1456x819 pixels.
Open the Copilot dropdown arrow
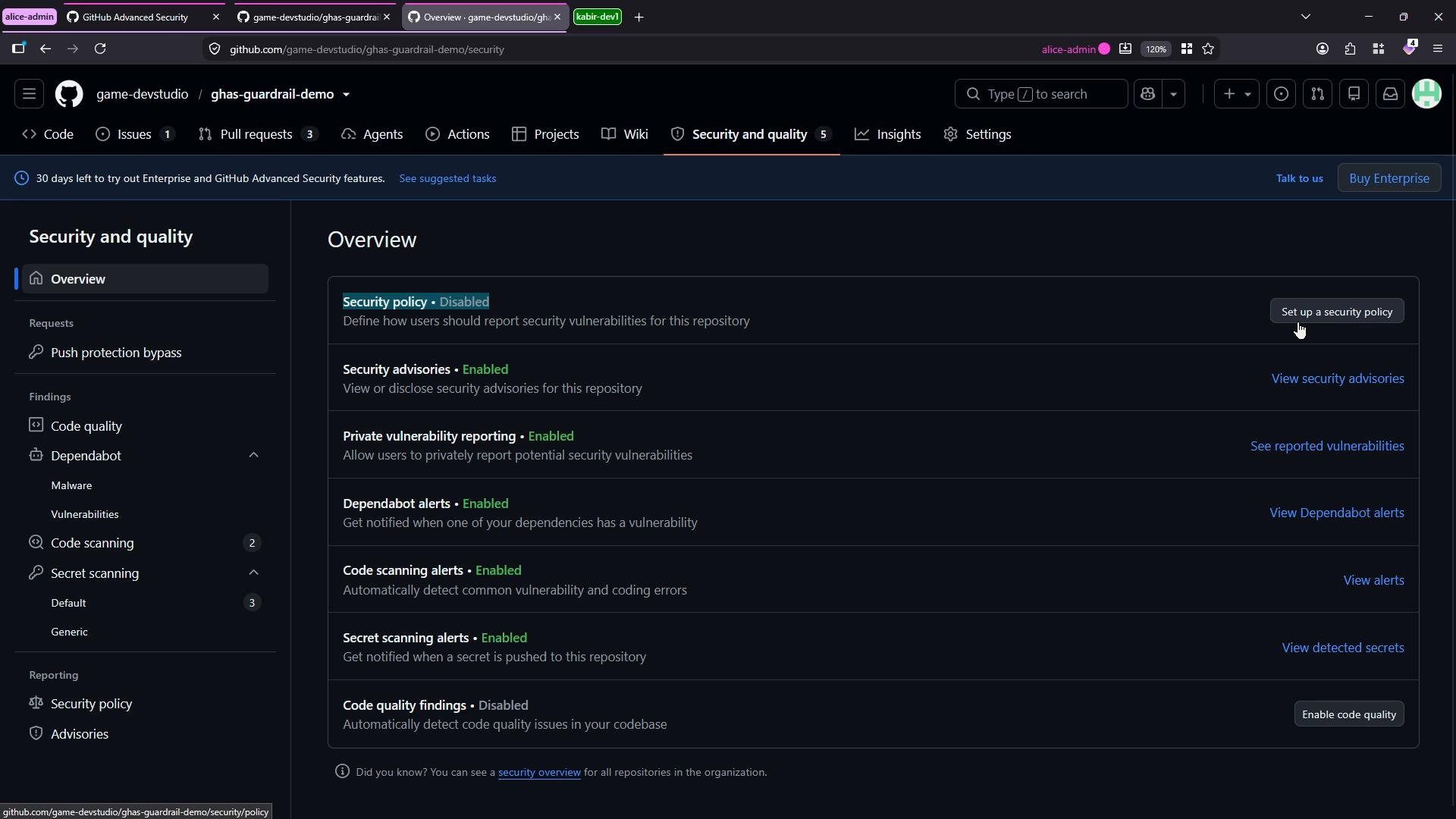(1174, 94)
